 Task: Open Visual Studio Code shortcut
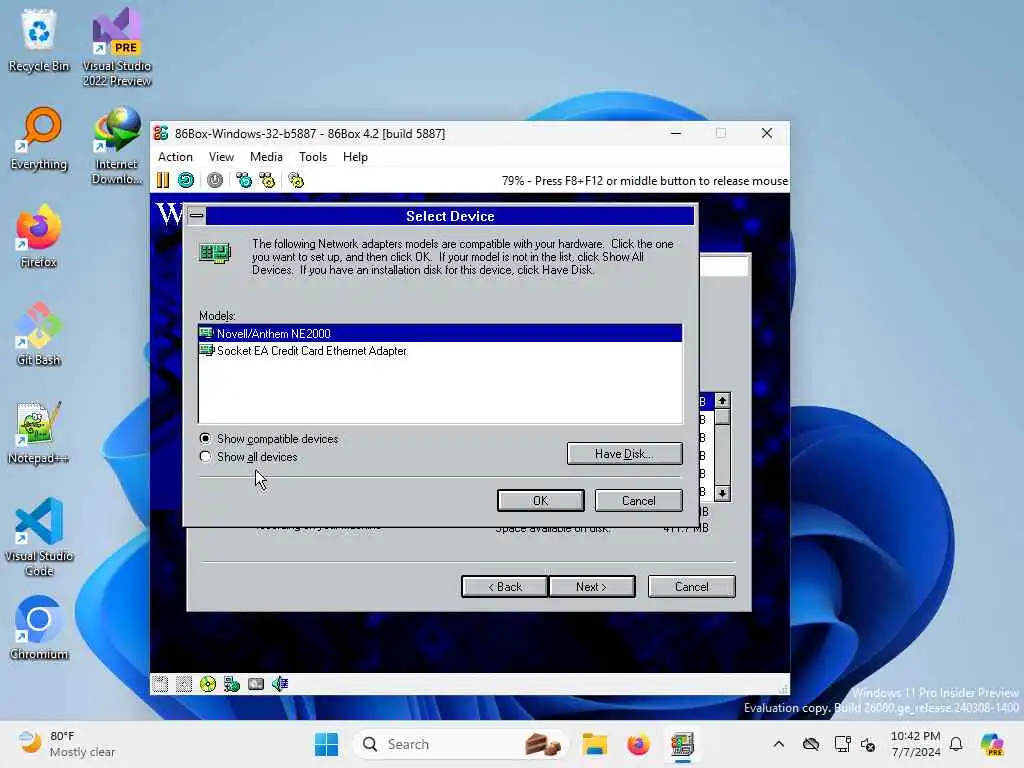click(39, 537)
